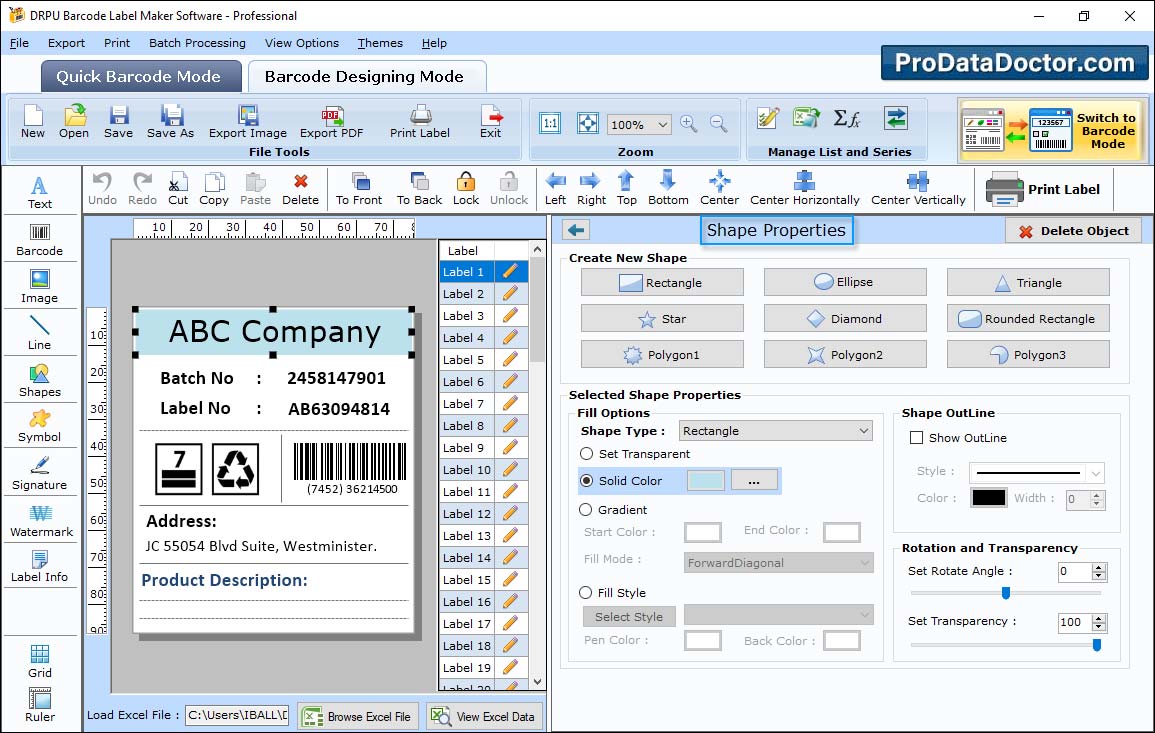Create a new Rounded Rectangle shape
The image size is (1155, 733).
pos(1028,319)
